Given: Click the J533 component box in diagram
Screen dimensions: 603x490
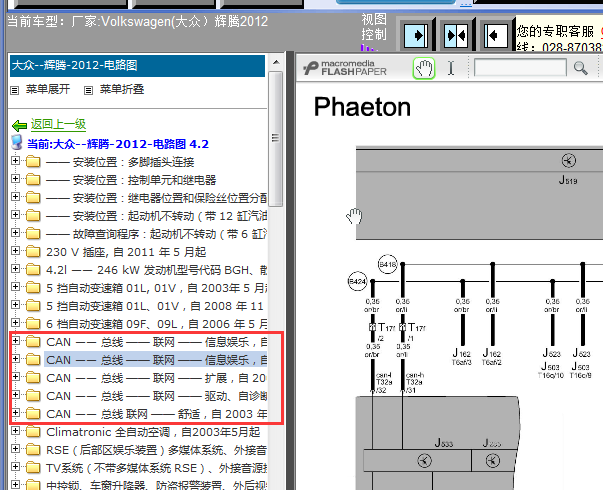Looking at the screenshot, I should click(x=418, y=460).
